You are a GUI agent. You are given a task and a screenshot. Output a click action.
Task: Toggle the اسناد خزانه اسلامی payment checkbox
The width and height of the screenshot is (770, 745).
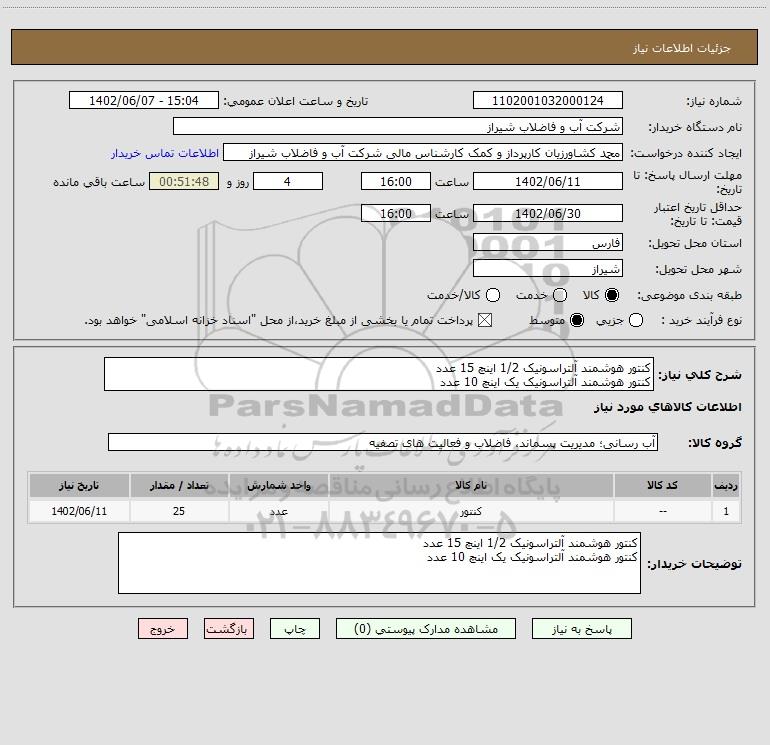(x=485, y=320)
